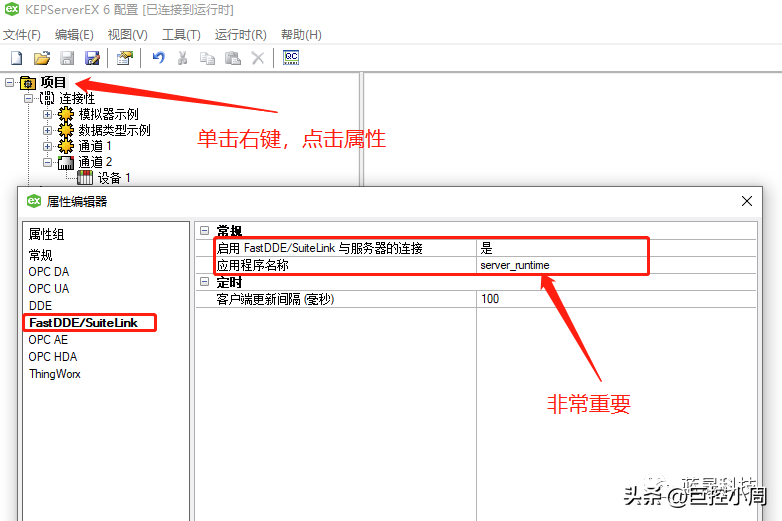Click the Undo arrow icon
The image size is (782, 521).
tap(158, 58)
